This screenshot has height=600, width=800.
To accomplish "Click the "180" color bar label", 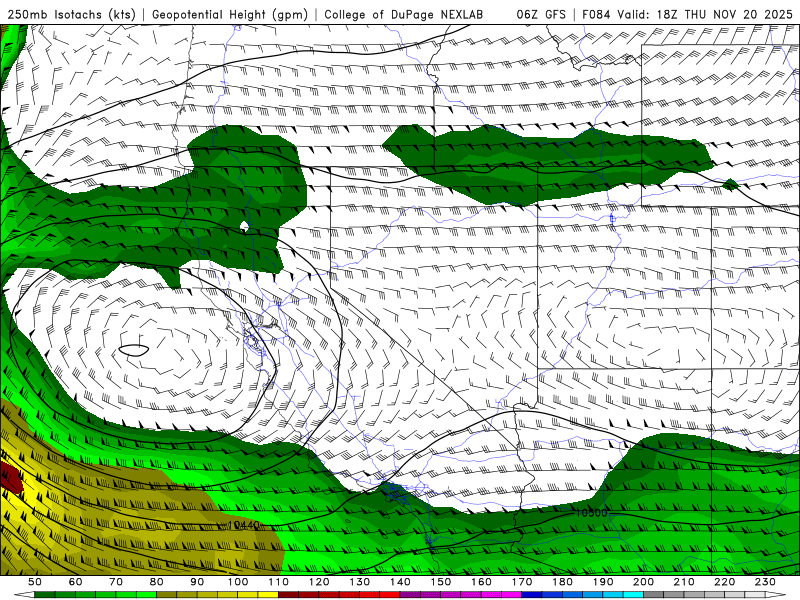I will [x=562, y=582].
